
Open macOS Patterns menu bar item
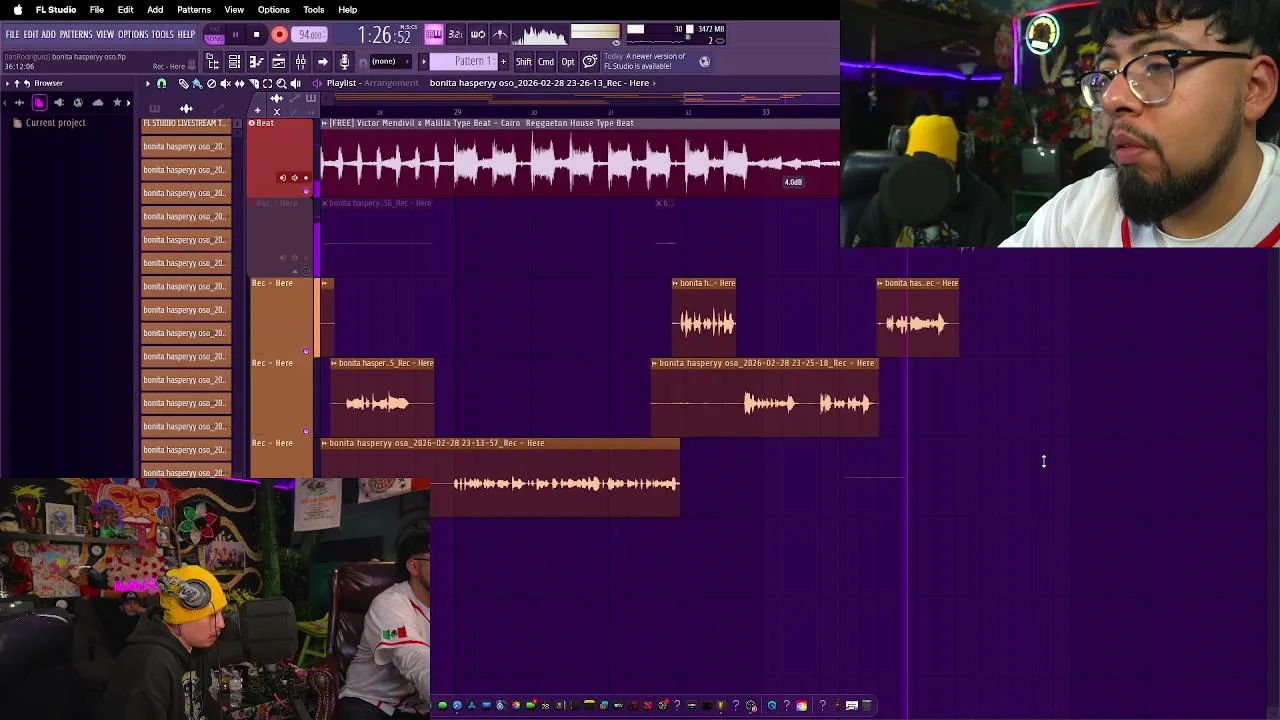(x=194, y=10)
